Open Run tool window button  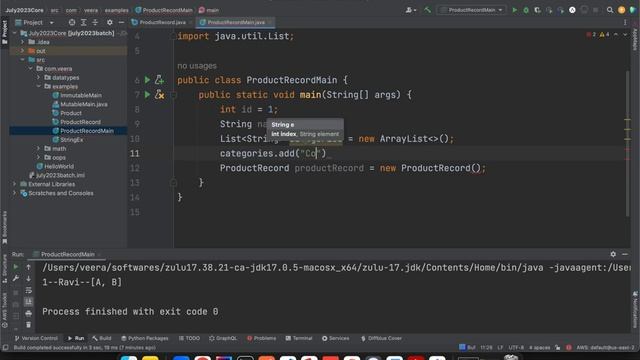pyautogui.click(x=76, y=338)
